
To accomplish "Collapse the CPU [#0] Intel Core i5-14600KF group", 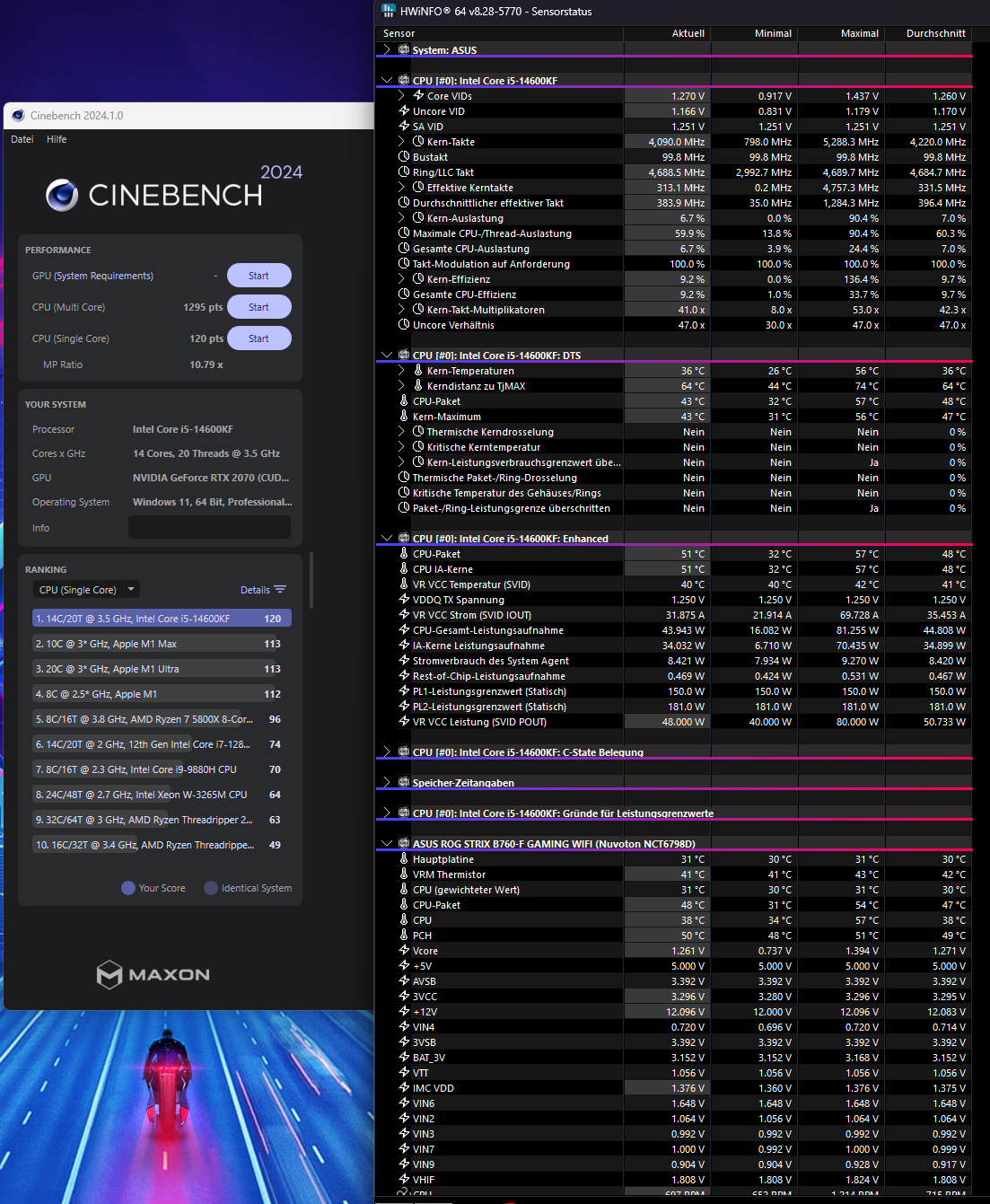I will click(387, 81).
